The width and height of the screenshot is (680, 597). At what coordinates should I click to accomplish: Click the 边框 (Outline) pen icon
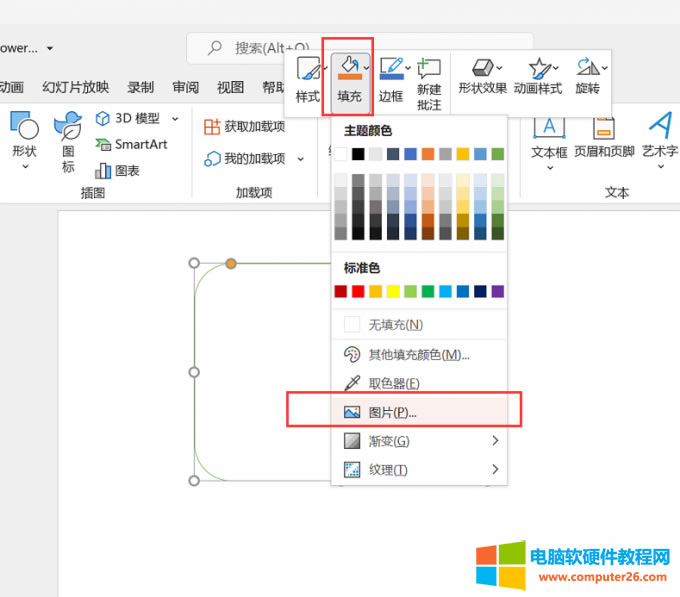coord(391,70)
